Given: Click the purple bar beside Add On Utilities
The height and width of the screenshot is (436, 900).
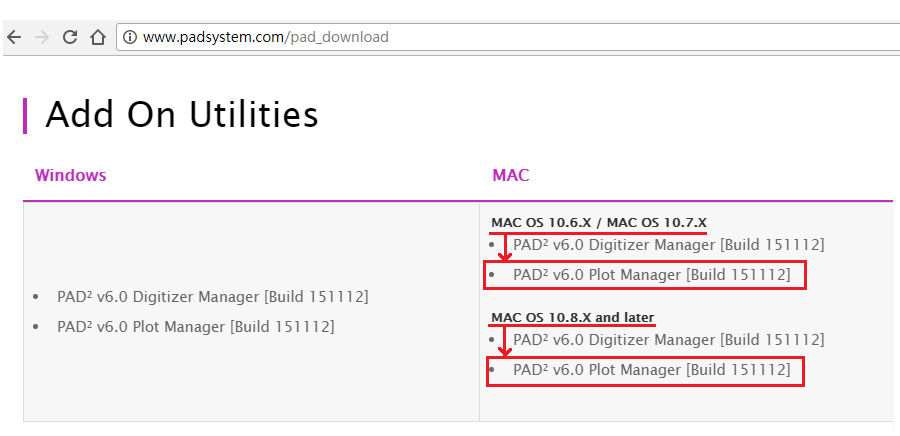Looking at the screenshot, I should pos(25,115).
